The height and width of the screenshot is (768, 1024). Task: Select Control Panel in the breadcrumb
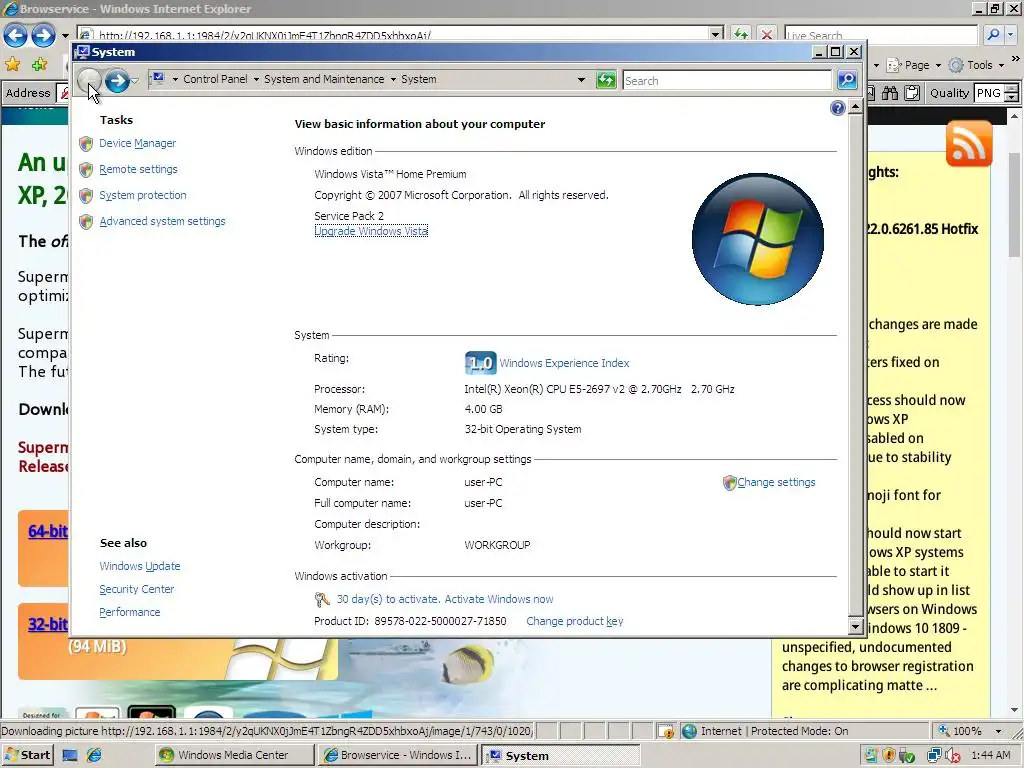click(x=215, y=79)
